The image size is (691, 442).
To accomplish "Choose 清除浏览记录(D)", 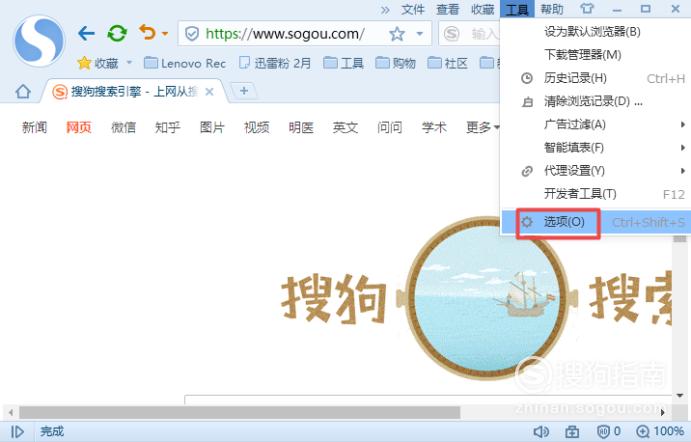I will tap(595, 101).
